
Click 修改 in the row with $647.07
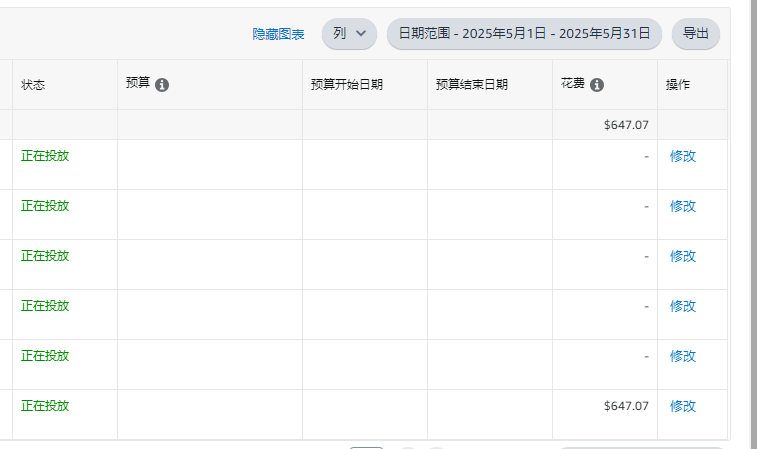point(683,406)
